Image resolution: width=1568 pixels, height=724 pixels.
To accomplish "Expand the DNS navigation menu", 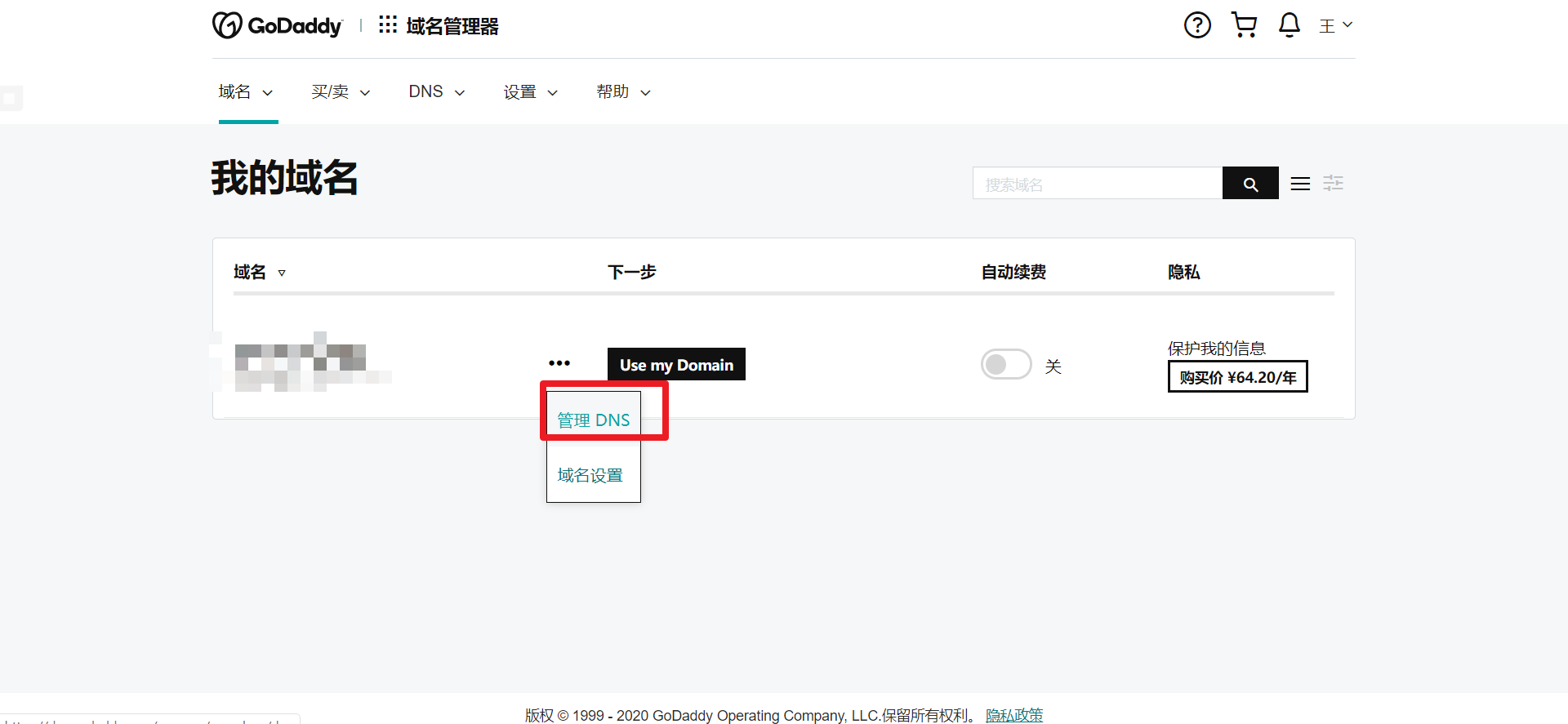I will pyautogui.click(x=437, y=91).
